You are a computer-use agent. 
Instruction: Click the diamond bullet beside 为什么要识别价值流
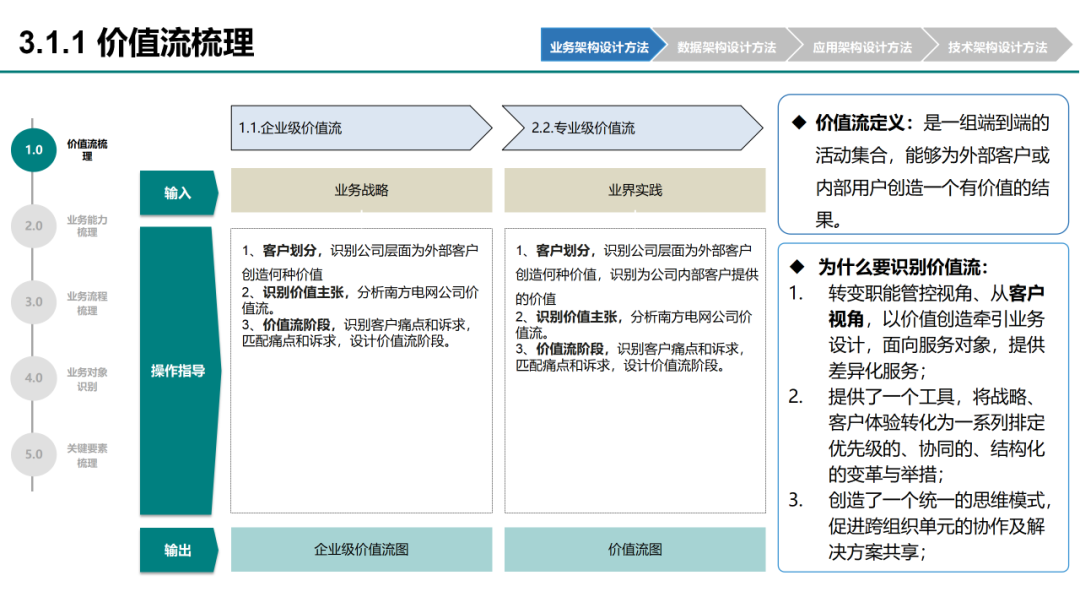(797, 266)
